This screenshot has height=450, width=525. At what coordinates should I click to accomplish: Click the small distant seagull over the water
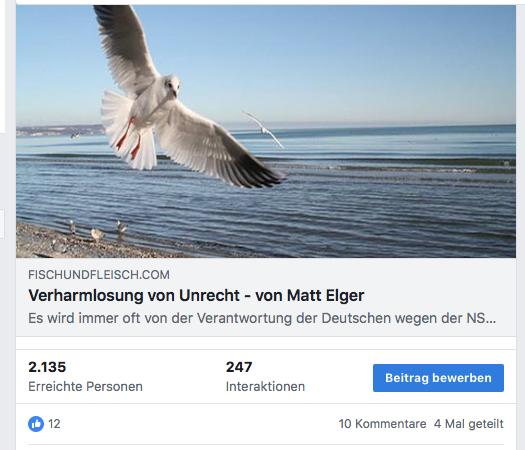(265, 130)
